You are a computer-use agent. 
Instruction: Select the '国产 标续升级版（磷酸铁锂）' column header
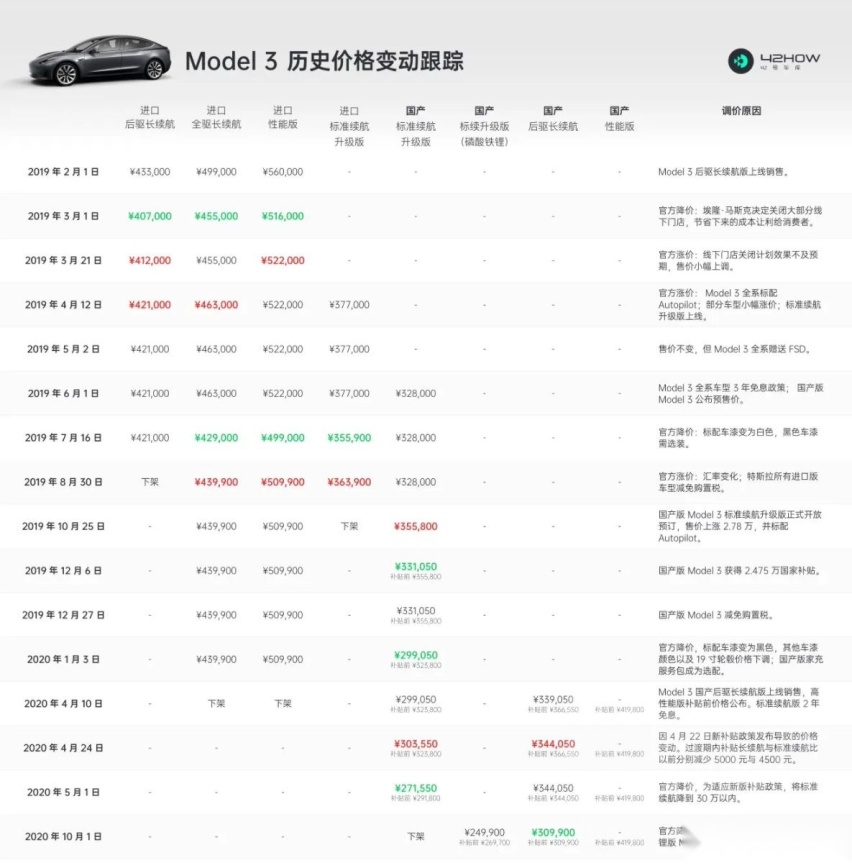pyautogui.click(x=484, y=126)
